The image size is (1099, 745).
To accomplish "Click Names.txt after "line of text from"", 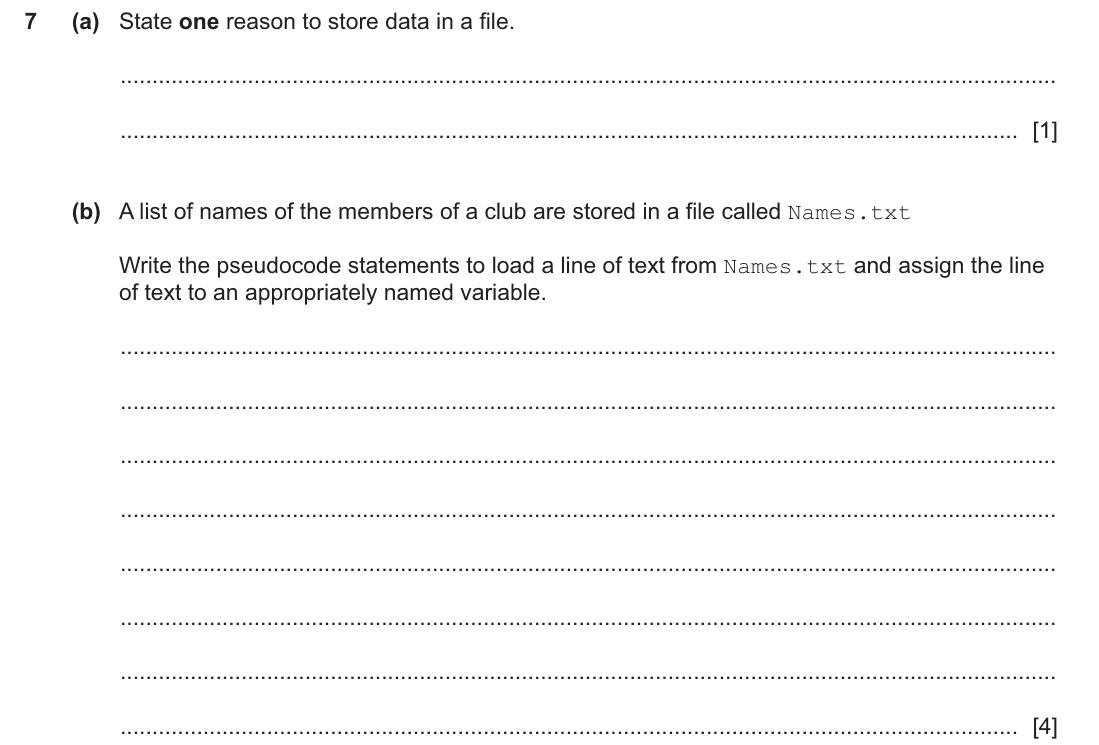I will [784, 266].
